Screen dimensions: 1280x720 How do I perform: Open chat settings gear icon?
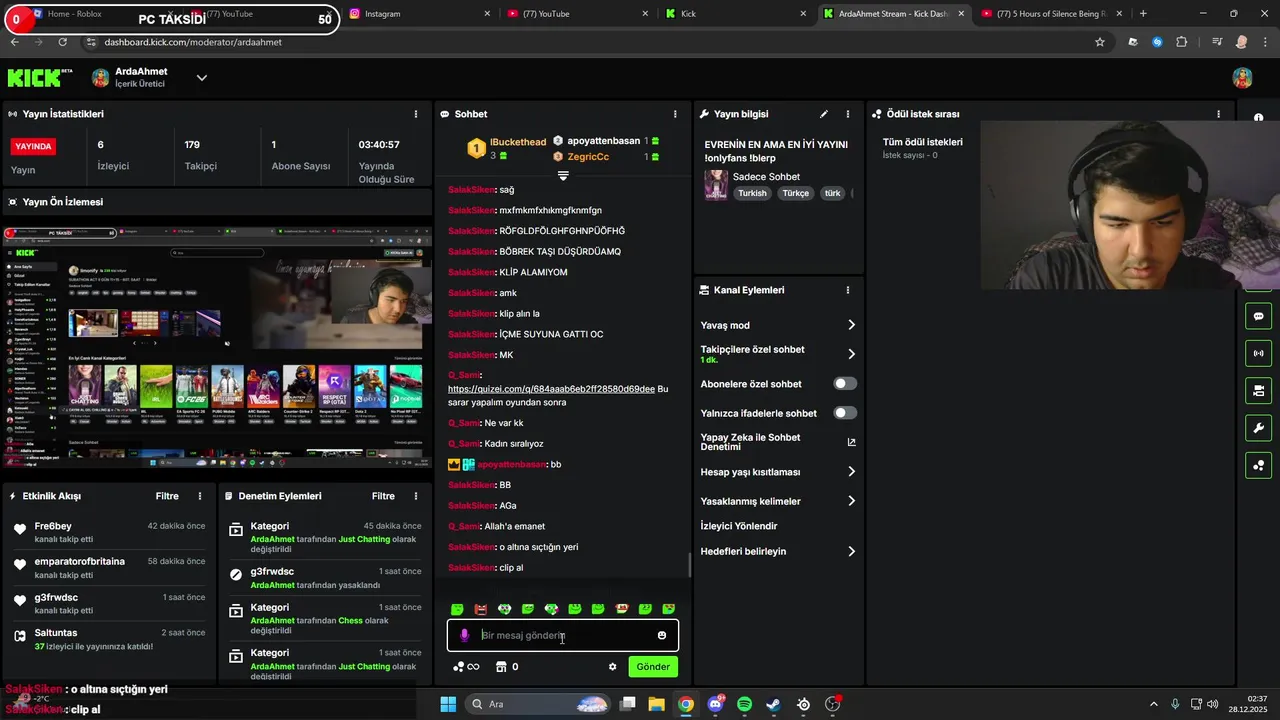tap(613, 667)
